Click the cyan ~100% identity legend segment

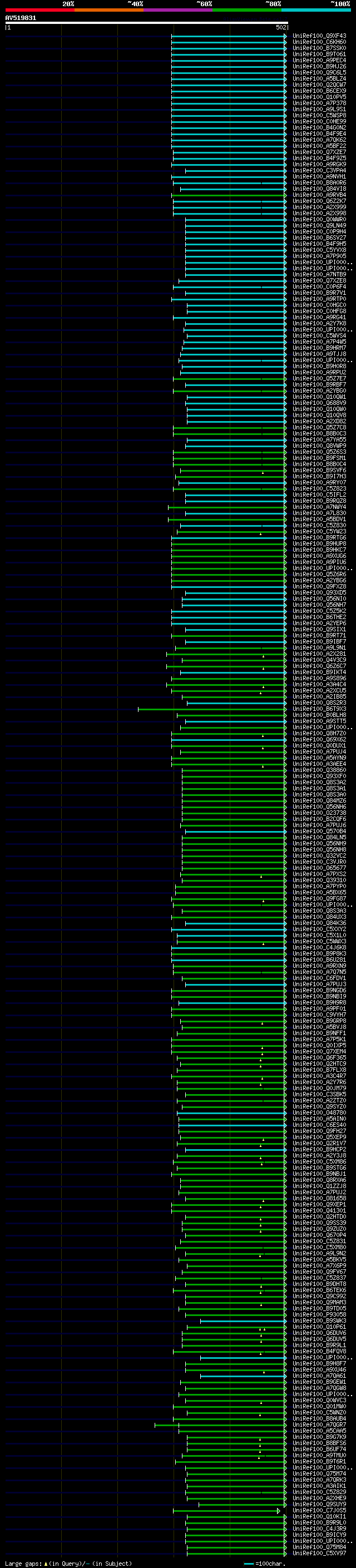point(316,10)
